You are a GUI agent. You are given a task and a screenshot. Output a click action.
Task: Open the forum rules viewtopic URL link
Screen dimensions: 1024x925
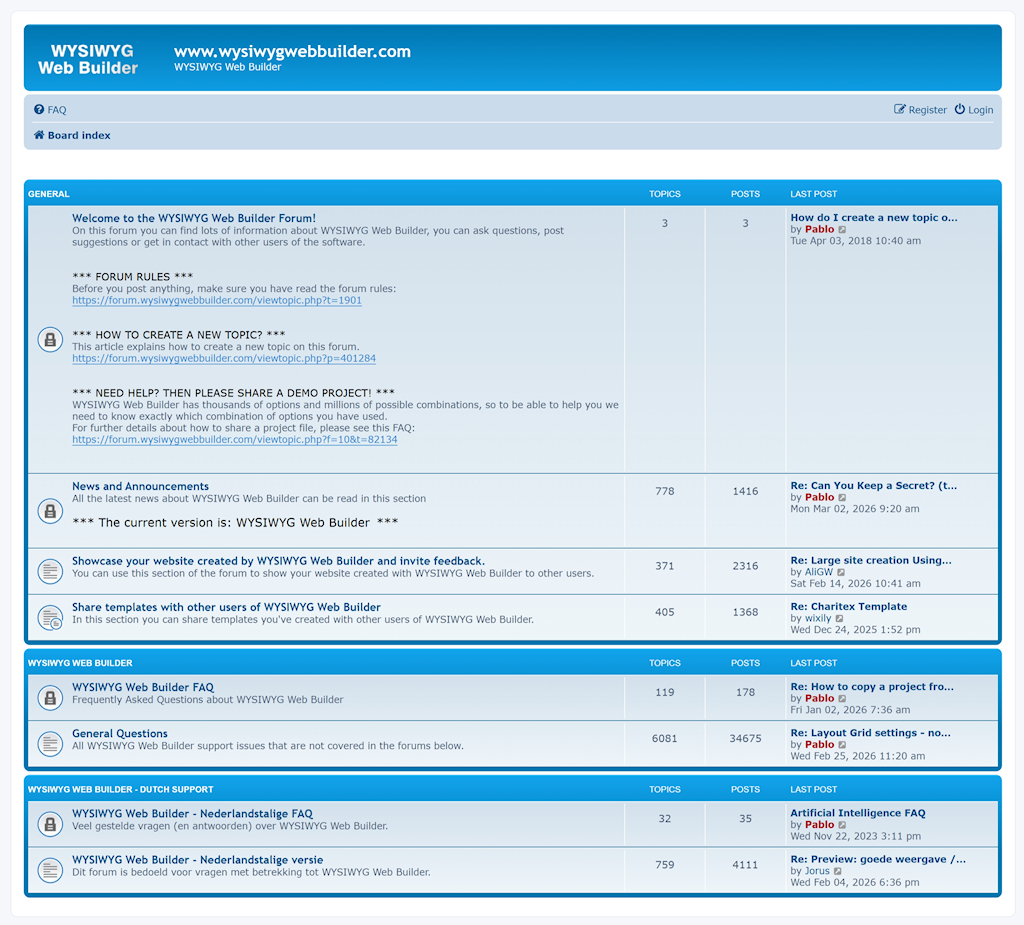(x=217, y=300)
